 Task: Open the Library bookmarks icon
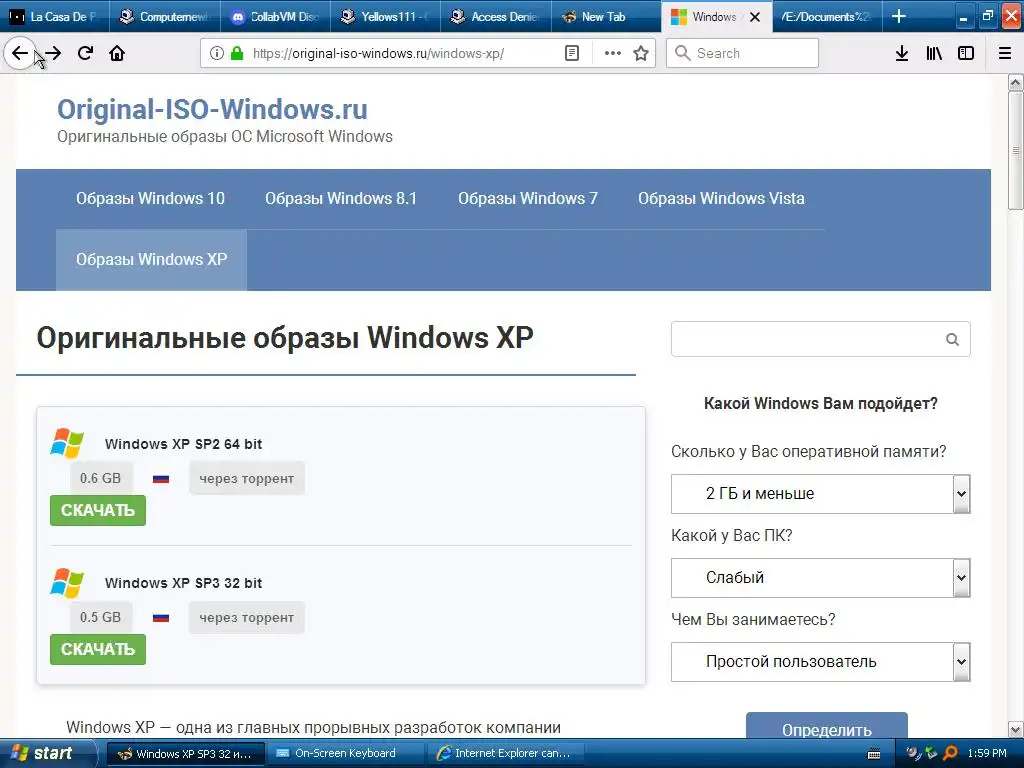coord(934,53)
